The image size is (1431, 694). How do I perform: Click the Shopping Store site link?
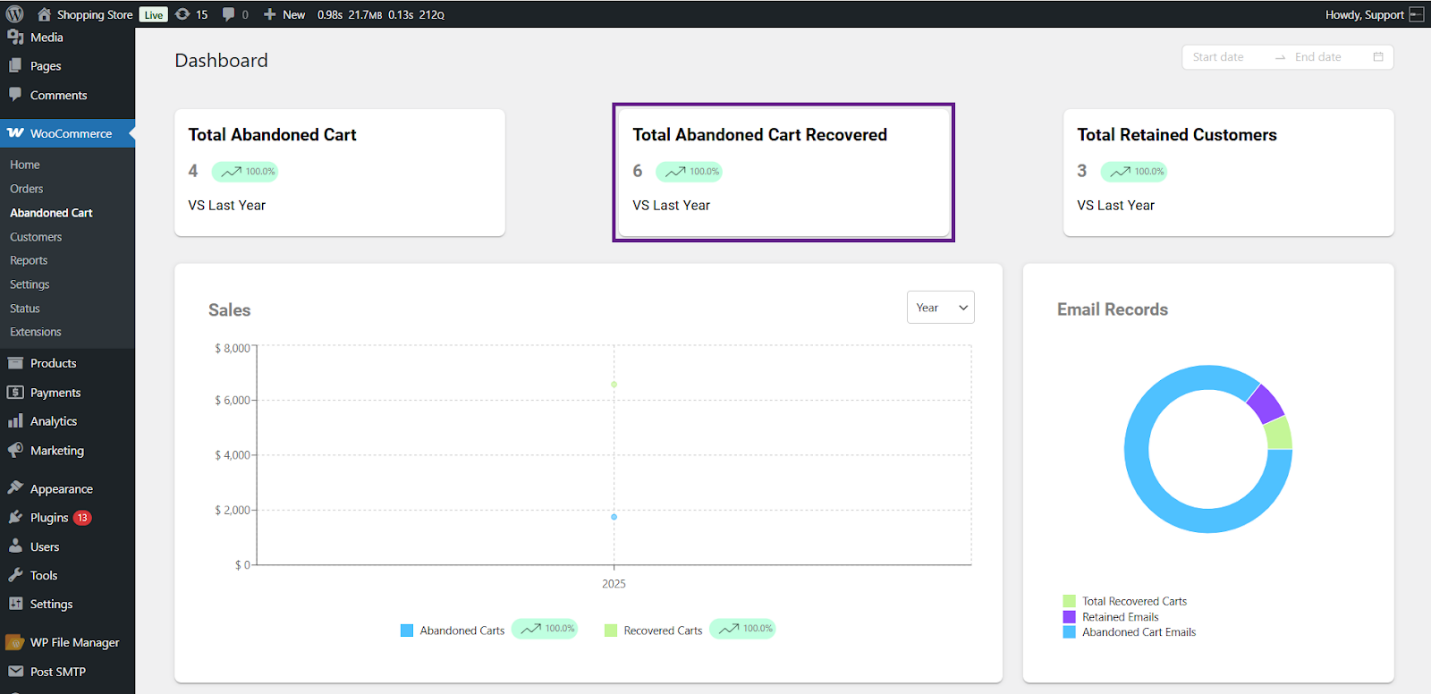[x=94, y=14]
